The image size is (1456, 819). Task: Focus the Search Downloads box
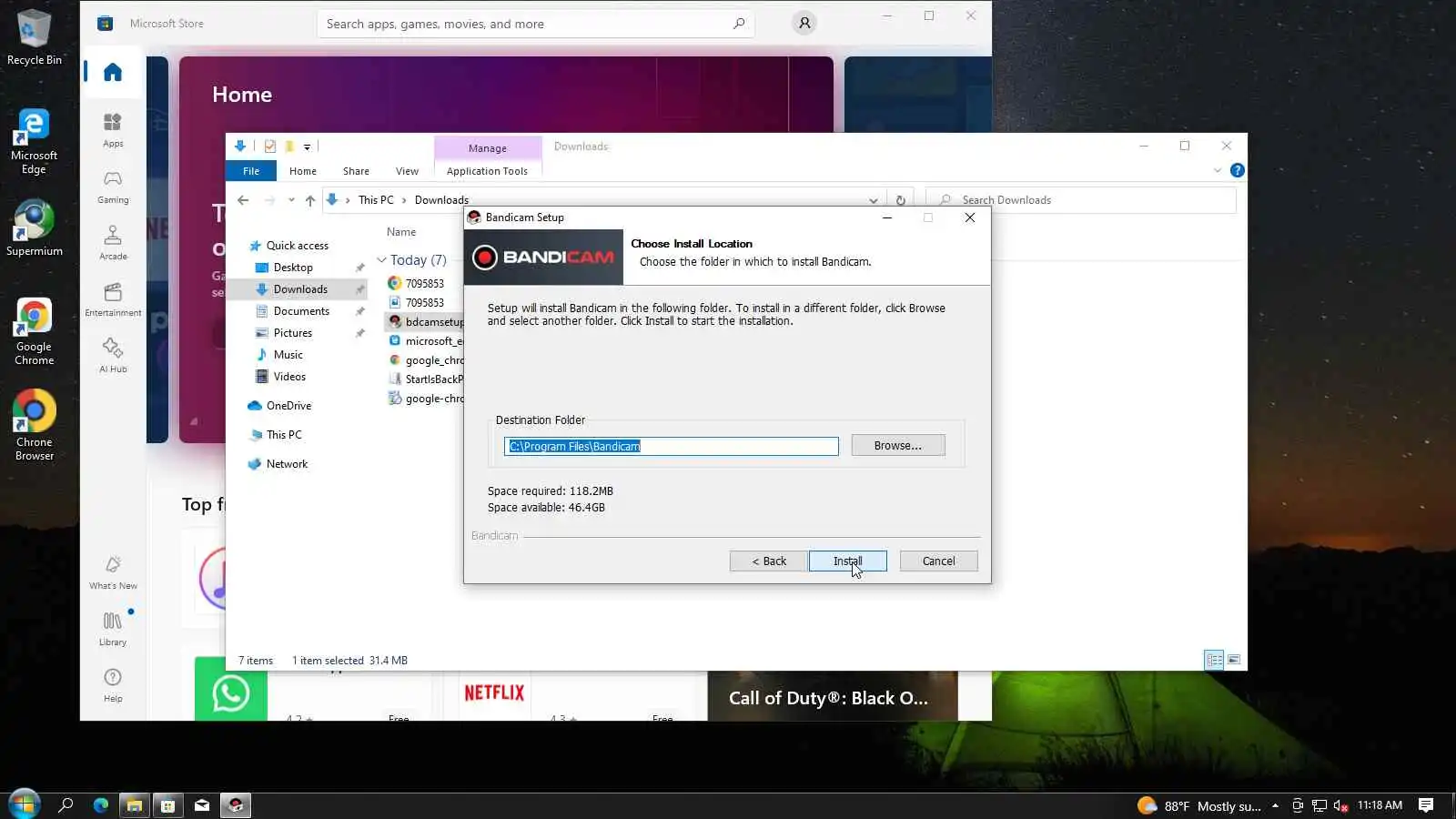(x=1081, y=200)
